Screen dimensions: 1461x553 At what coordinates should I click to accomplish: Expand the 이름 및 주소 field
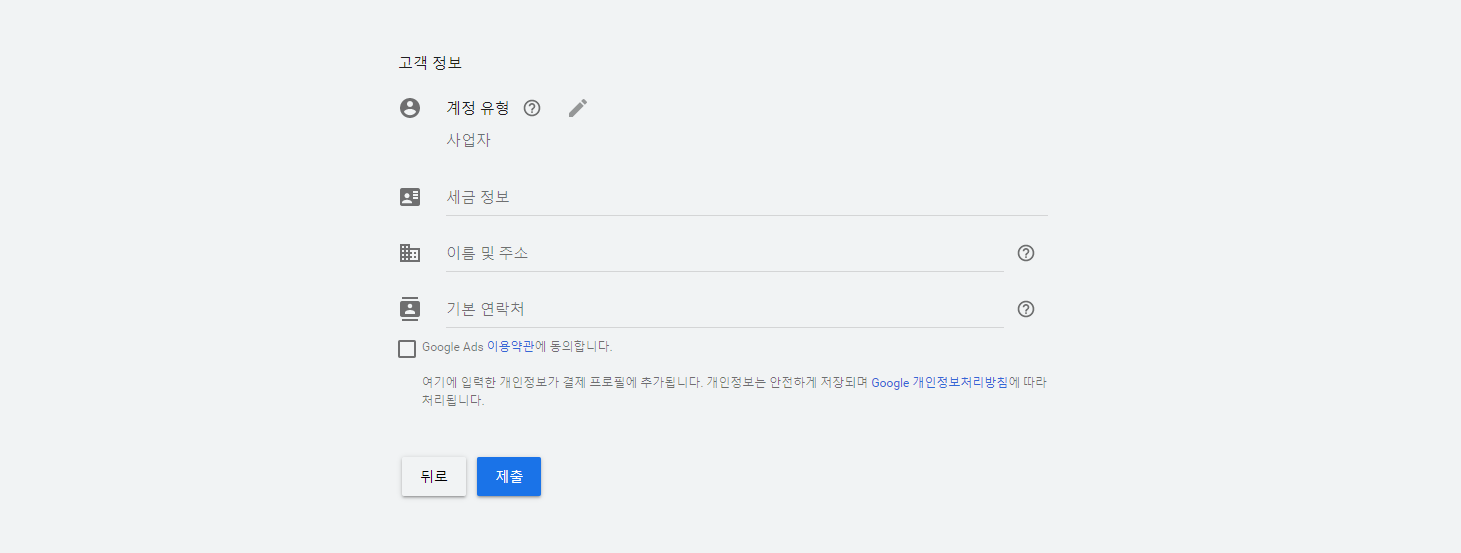click(x=724, y=253)
